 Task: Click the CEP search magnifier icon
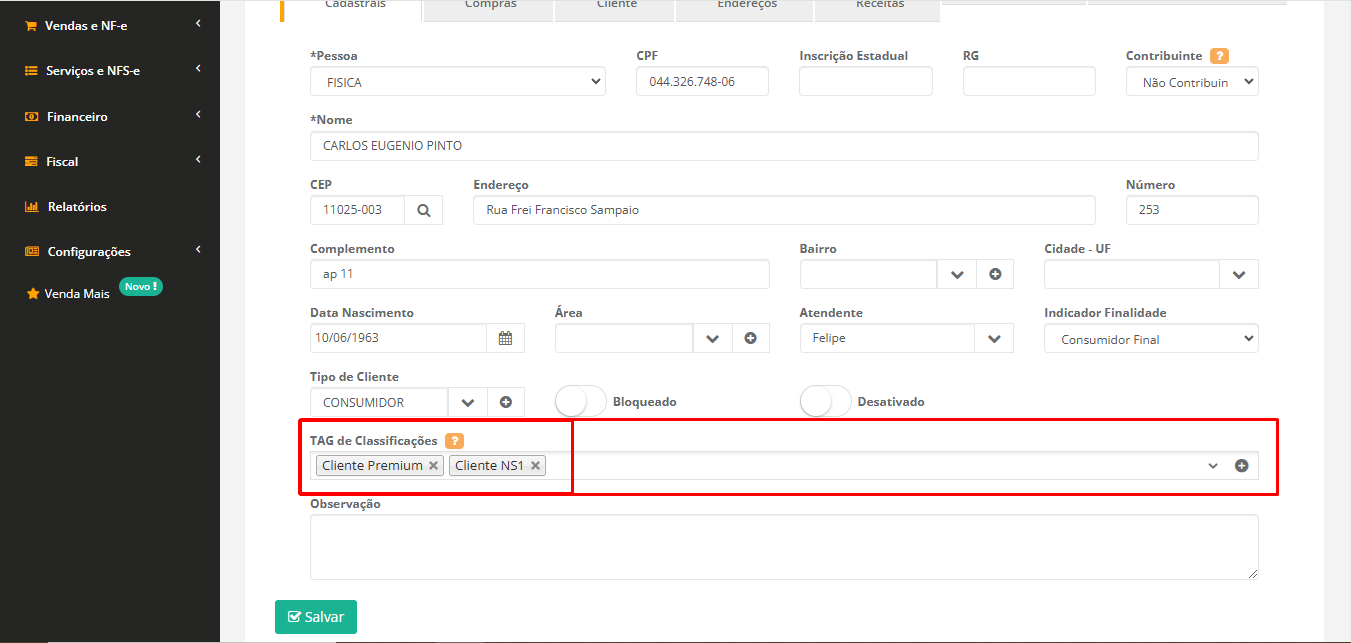tap(423, 210)
